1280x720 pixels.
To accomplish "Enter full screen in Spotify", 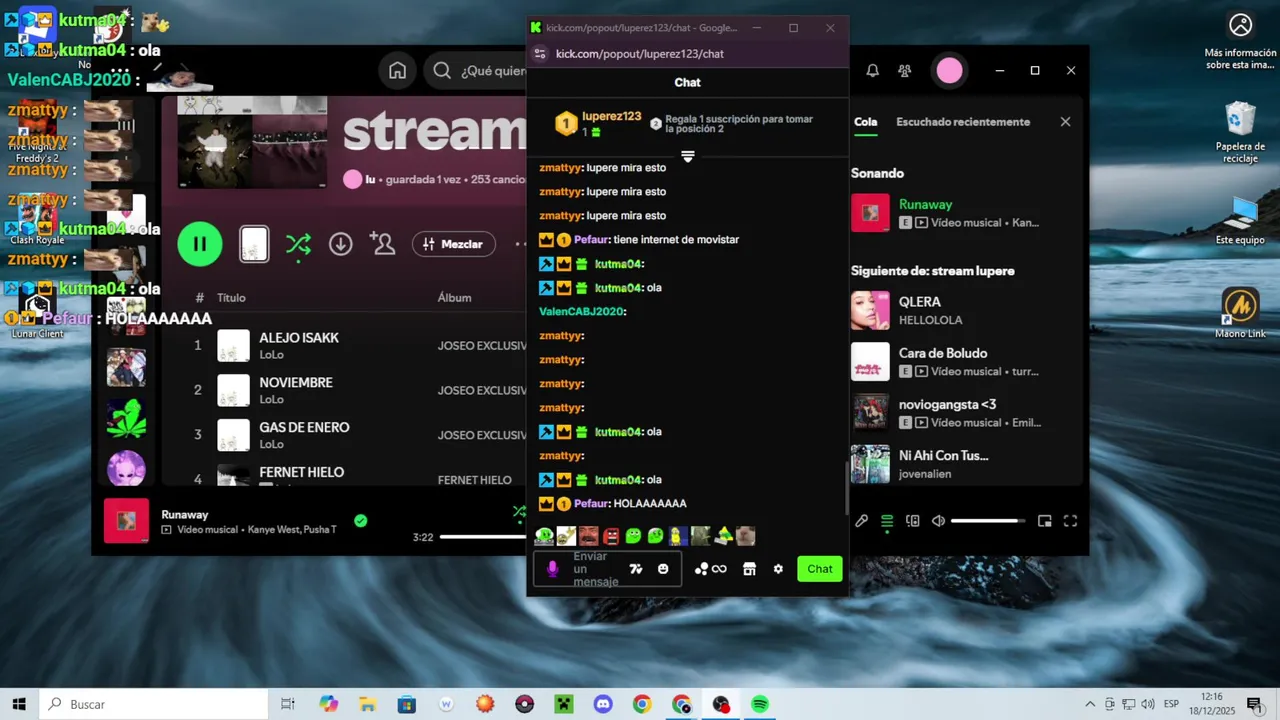I will click(x=1070, y=521).
